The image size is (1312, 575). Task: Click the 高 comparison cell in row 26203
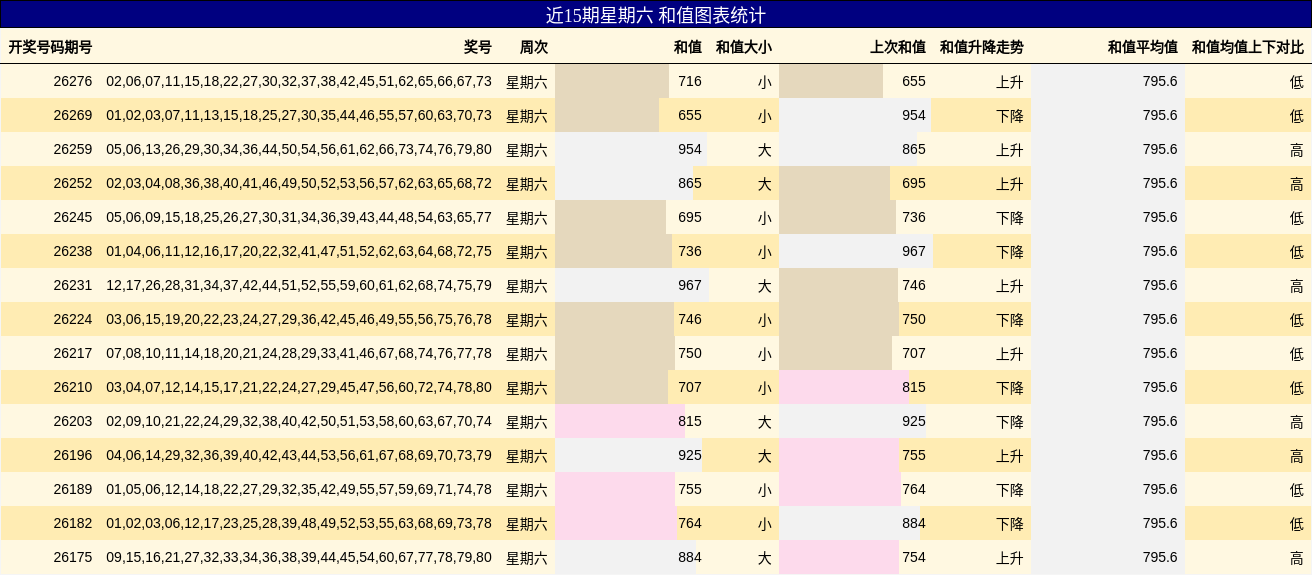click(1297, 422)
